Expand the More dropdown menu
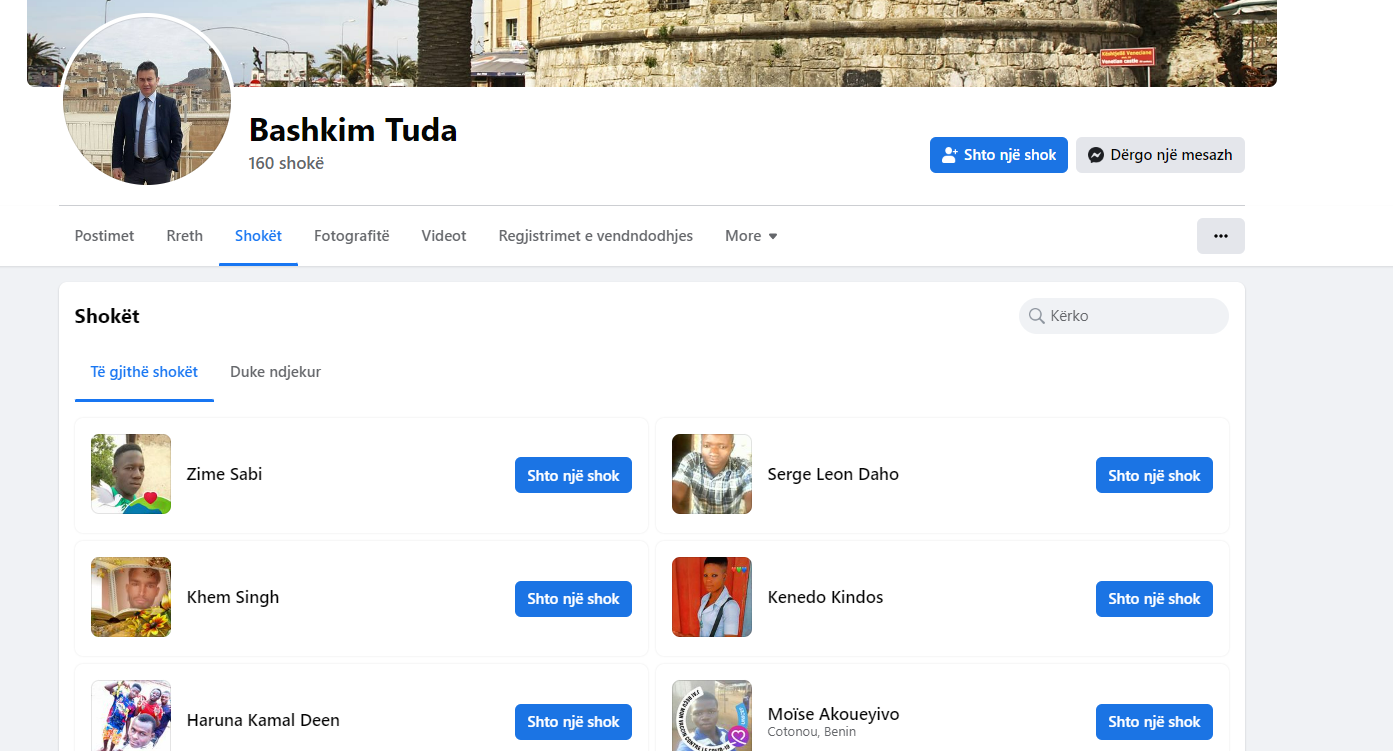 coord(751,236)
